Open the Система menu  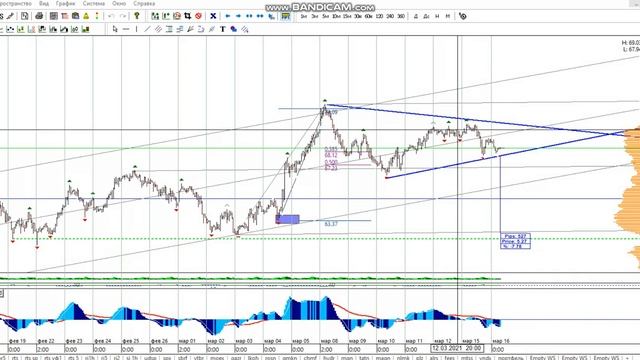93,3
